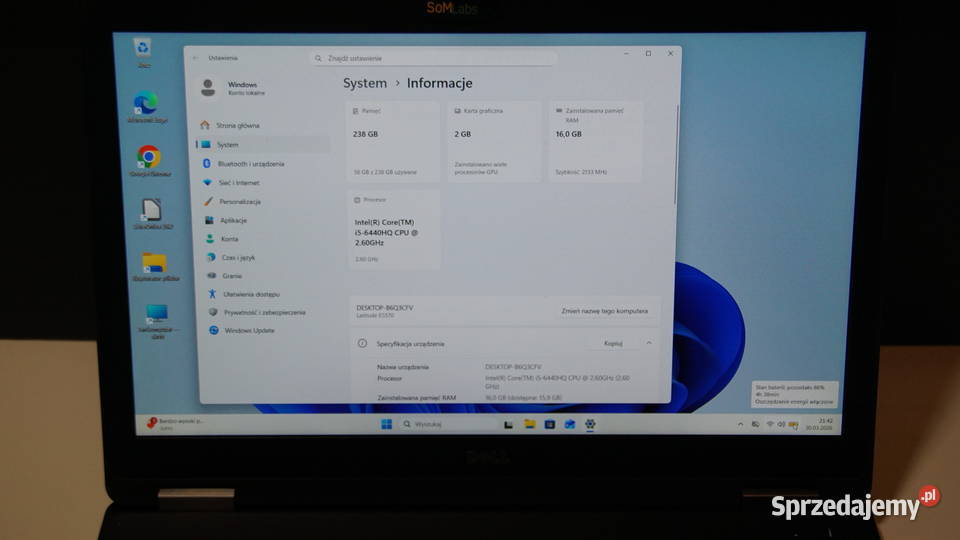Viewport: 960px width, 540px height.
Task: Open File Explorer from the taskbar
Action: point(530,424)
